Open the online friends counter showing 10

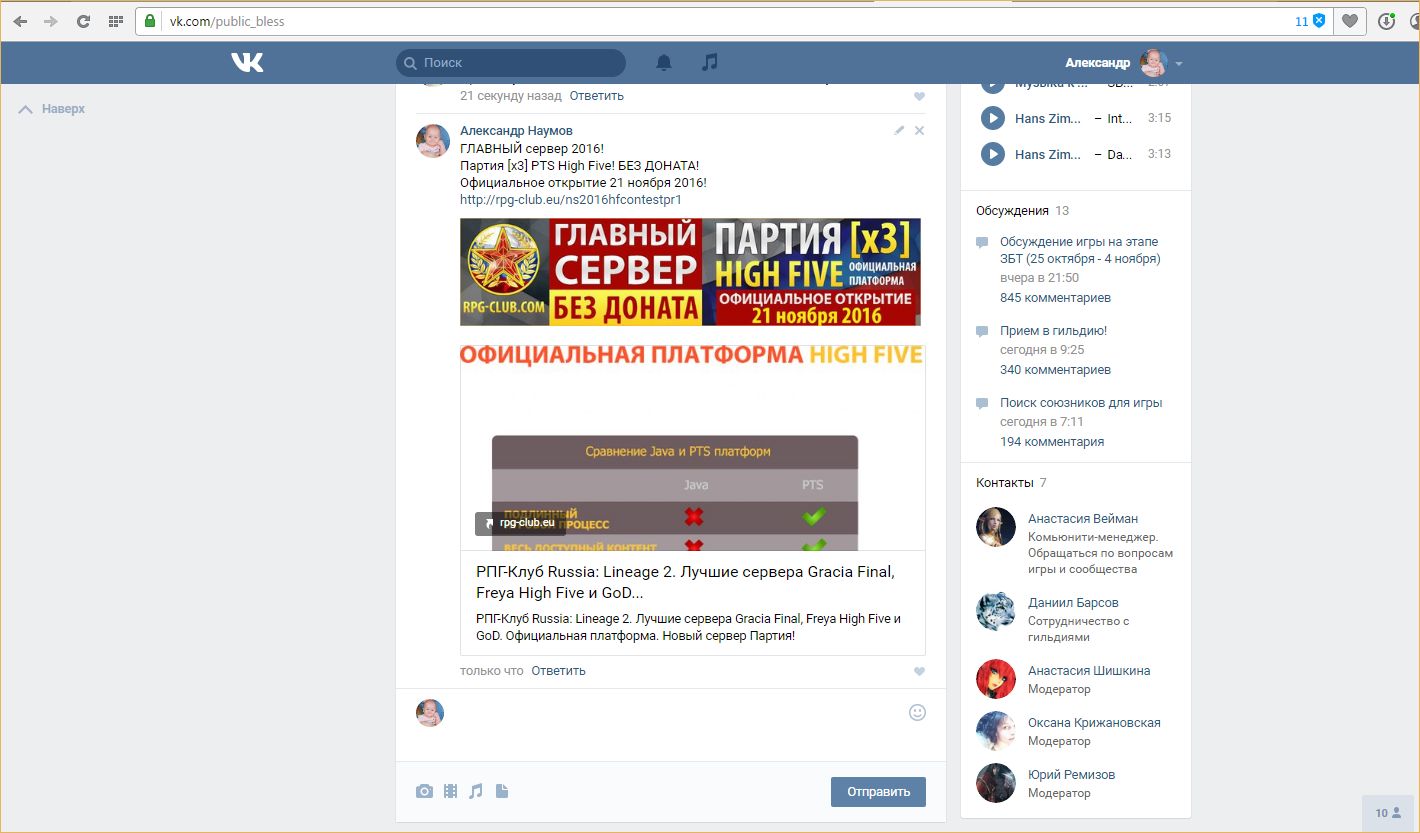pos(1390,813)
